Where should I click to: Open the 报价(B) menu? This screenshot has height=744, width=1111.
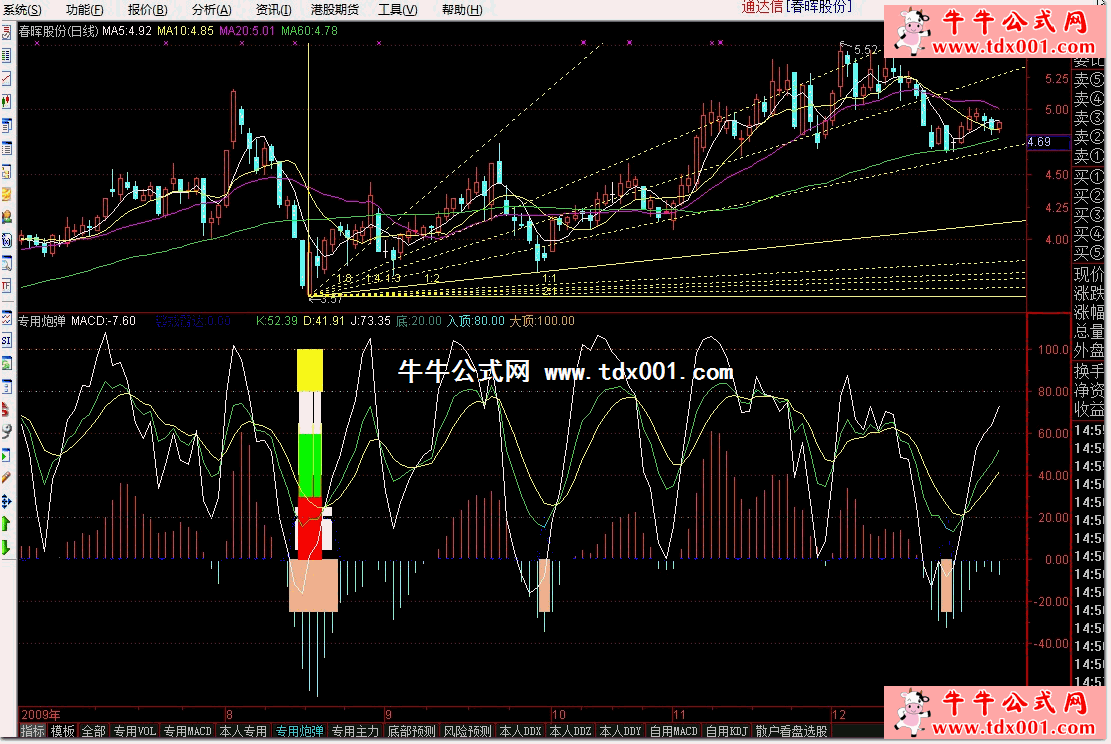(x=147, y=9)
